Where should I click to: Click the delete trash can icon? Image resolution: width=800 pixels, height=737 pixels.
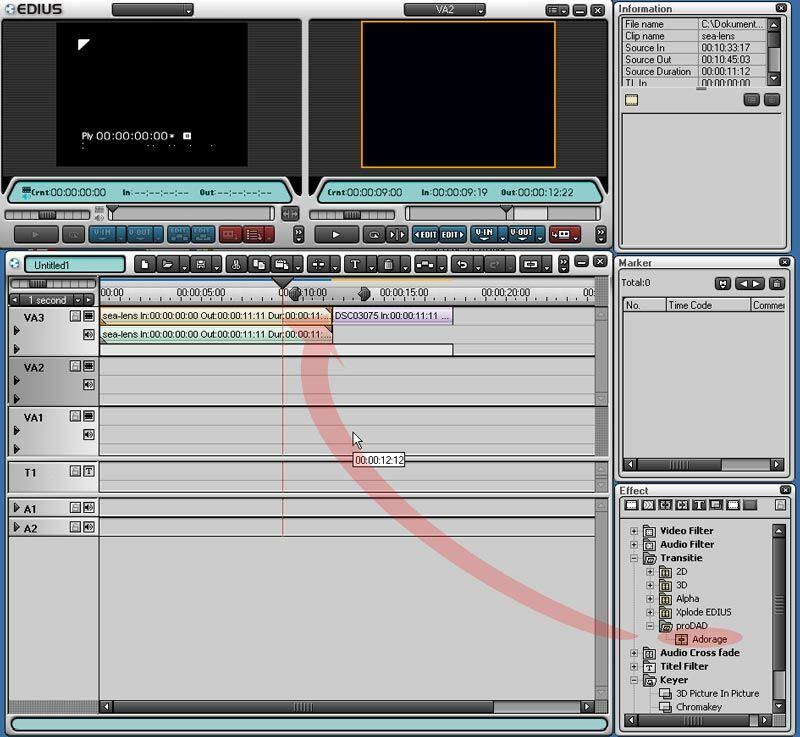coord(388,264)
